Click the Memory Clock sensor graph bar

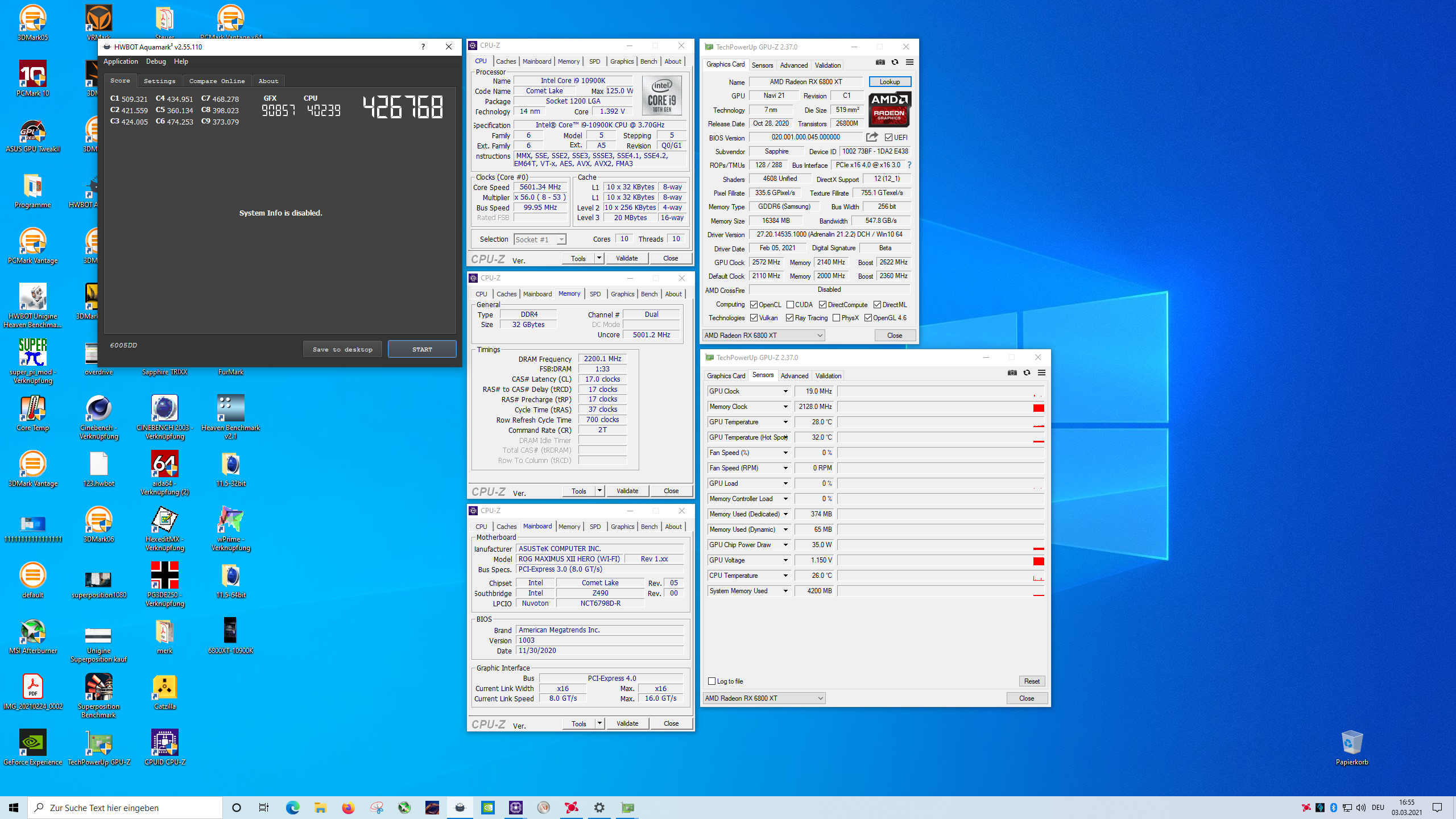[x=941, y=407]
